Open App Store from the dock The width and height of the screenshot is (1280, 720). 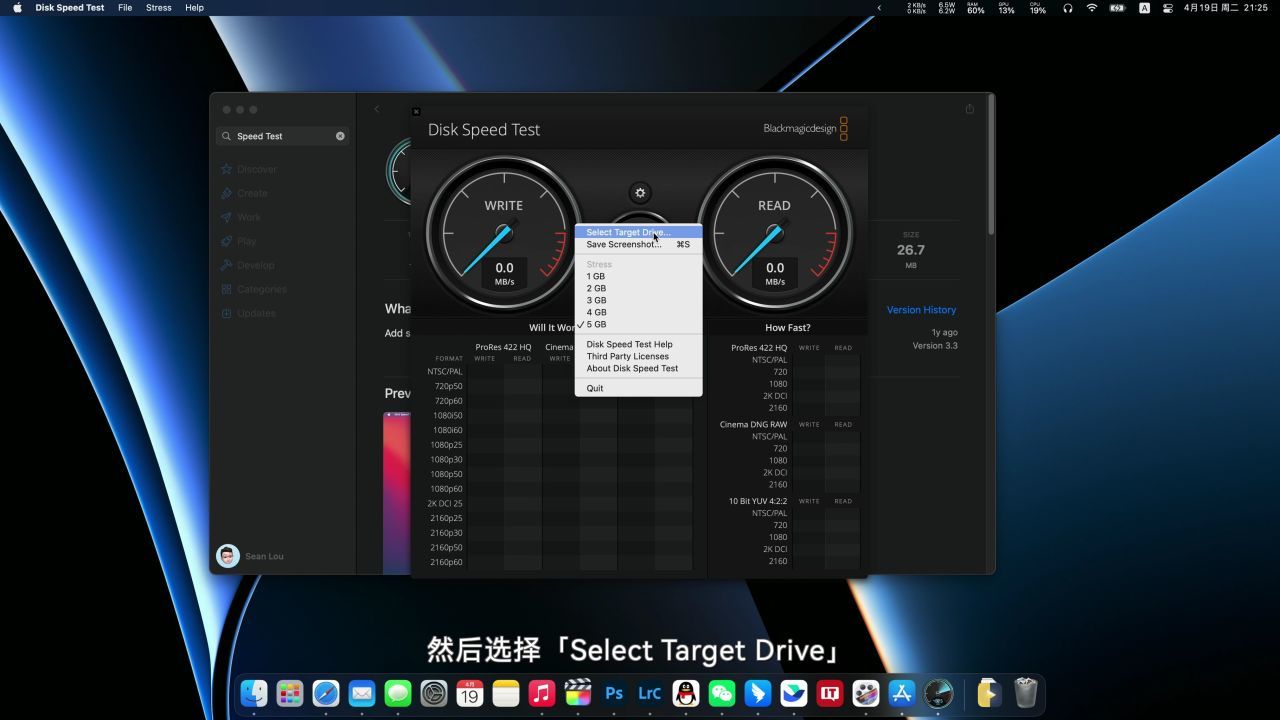coord(902,693)
